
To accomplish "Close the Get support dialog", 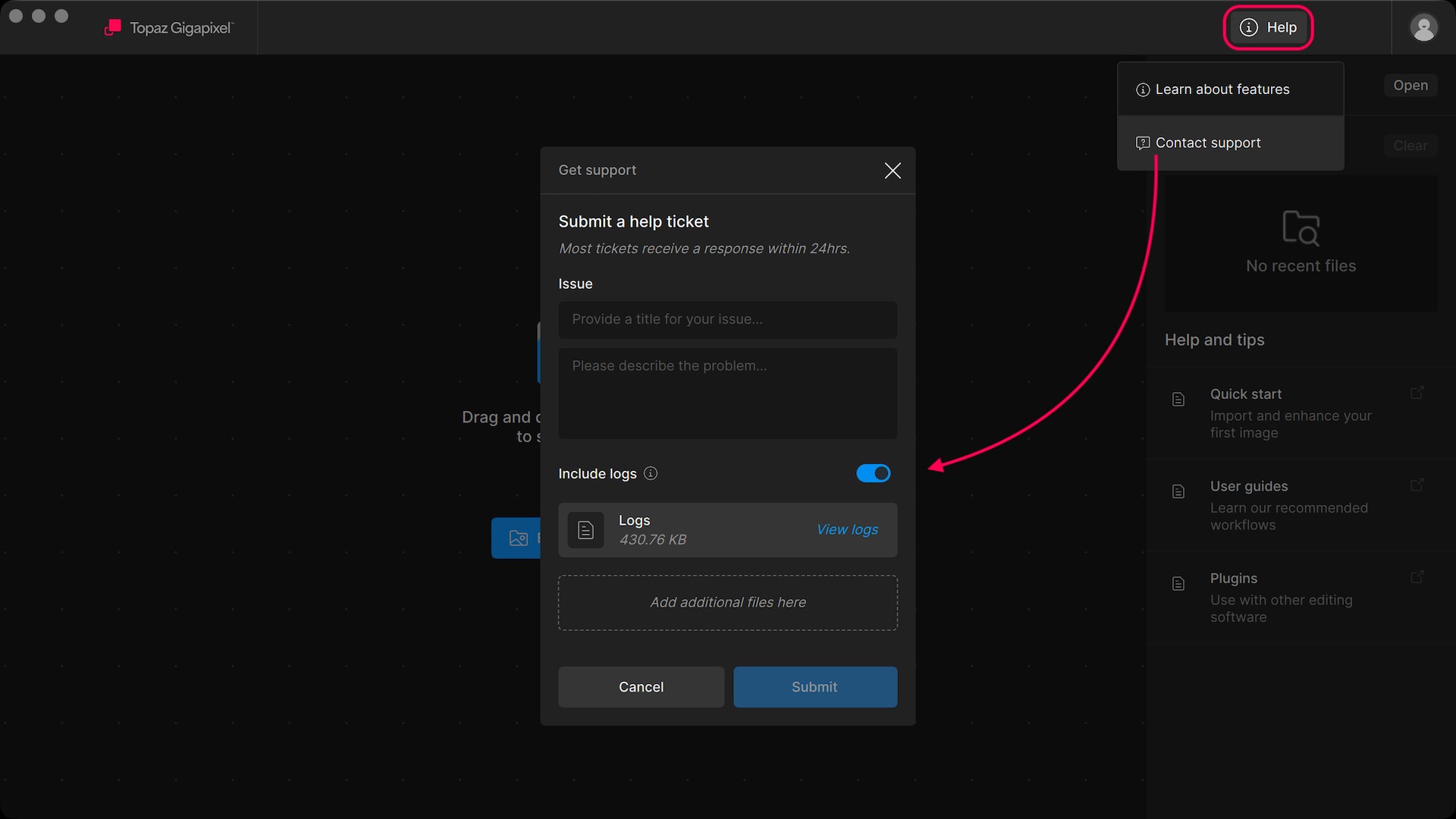I will [893, 171].
